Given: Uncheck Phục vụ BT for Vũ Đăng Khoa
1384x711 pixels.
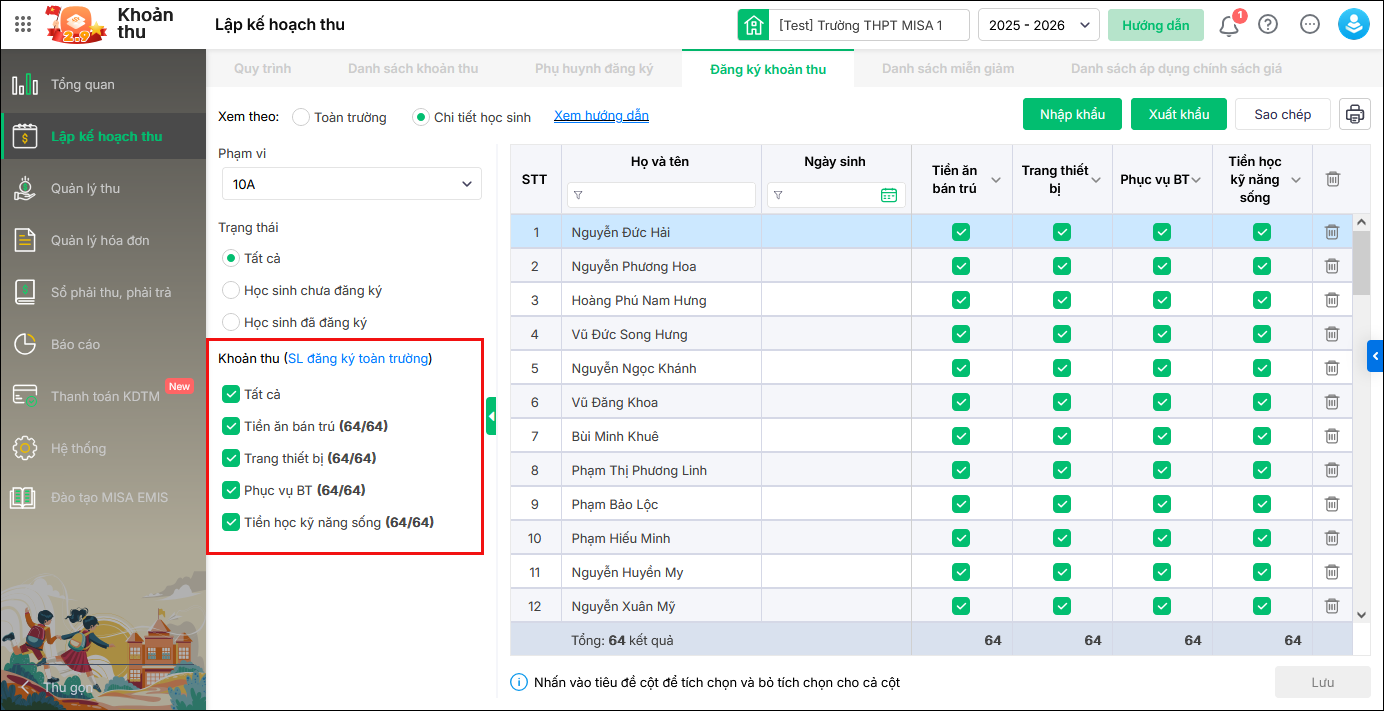Looking at the screenshot, I should [x=1161, y=402].
